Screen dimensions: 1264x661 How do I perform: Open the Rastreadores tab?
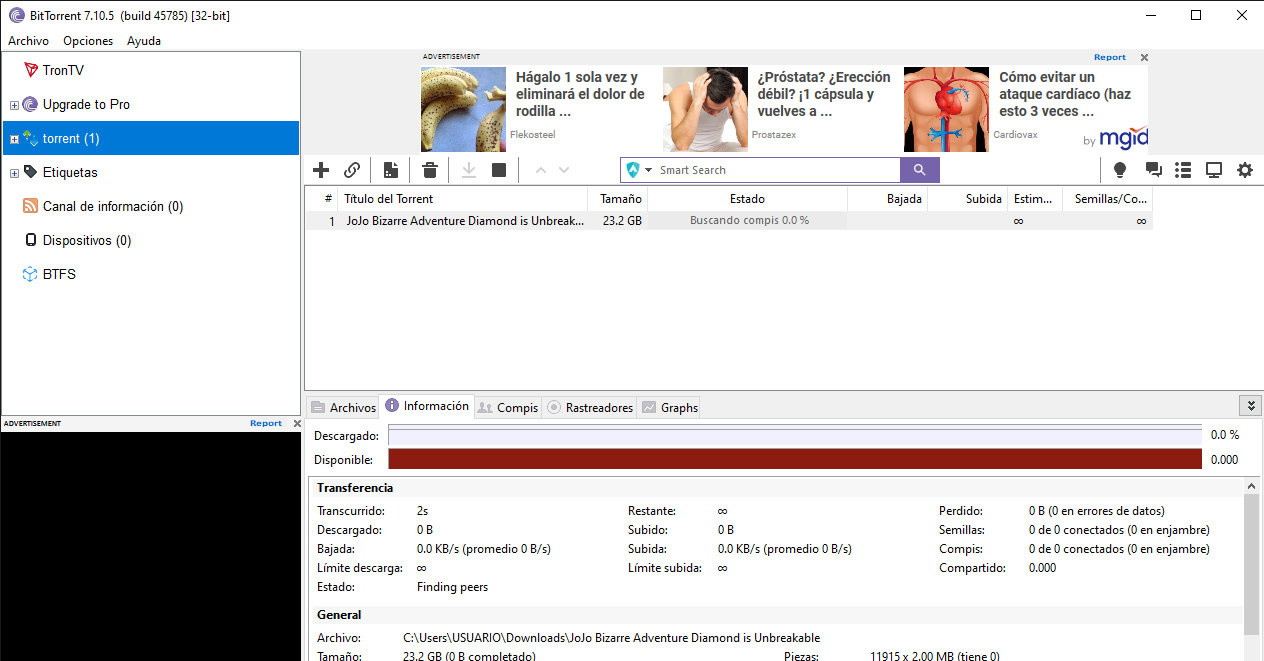(590, 407)
